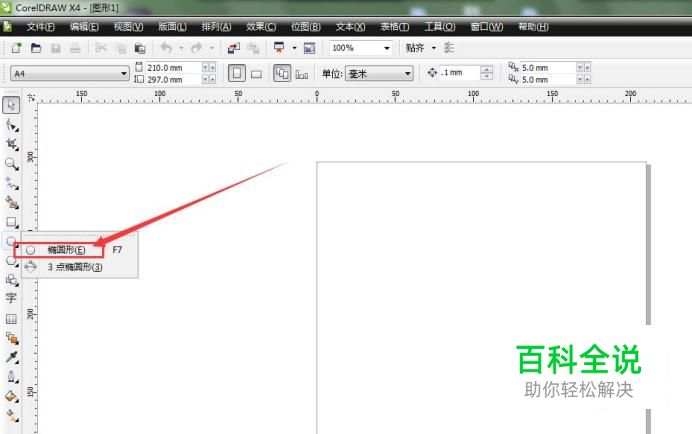The height and width of the screenshot is (434, 692).
Task: Click the Print icon
Action: point(75,48)
